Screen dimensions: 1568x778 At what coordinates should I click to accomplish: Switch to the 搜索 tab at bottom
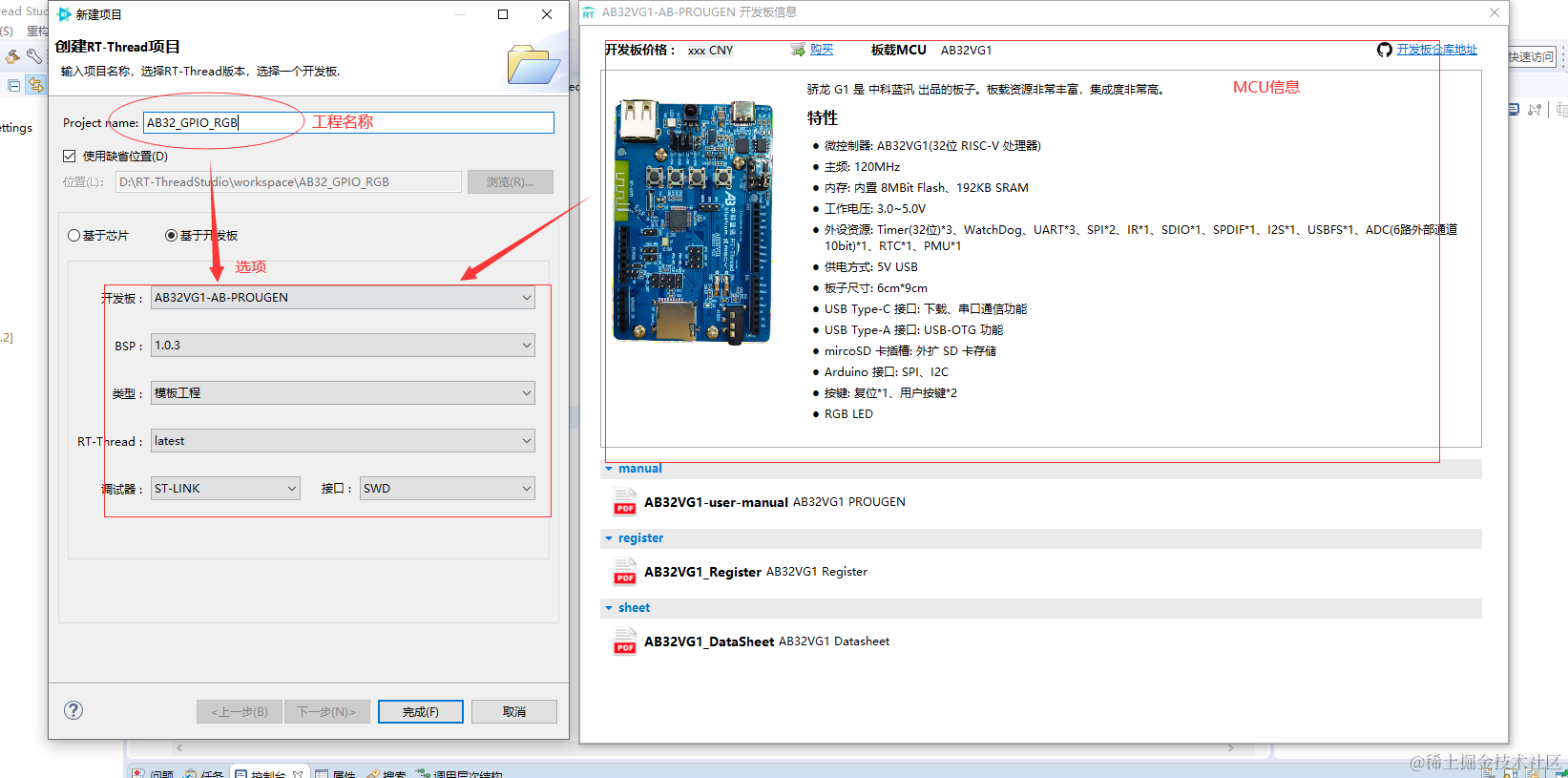pyautogui.click(x=386, y=772)
